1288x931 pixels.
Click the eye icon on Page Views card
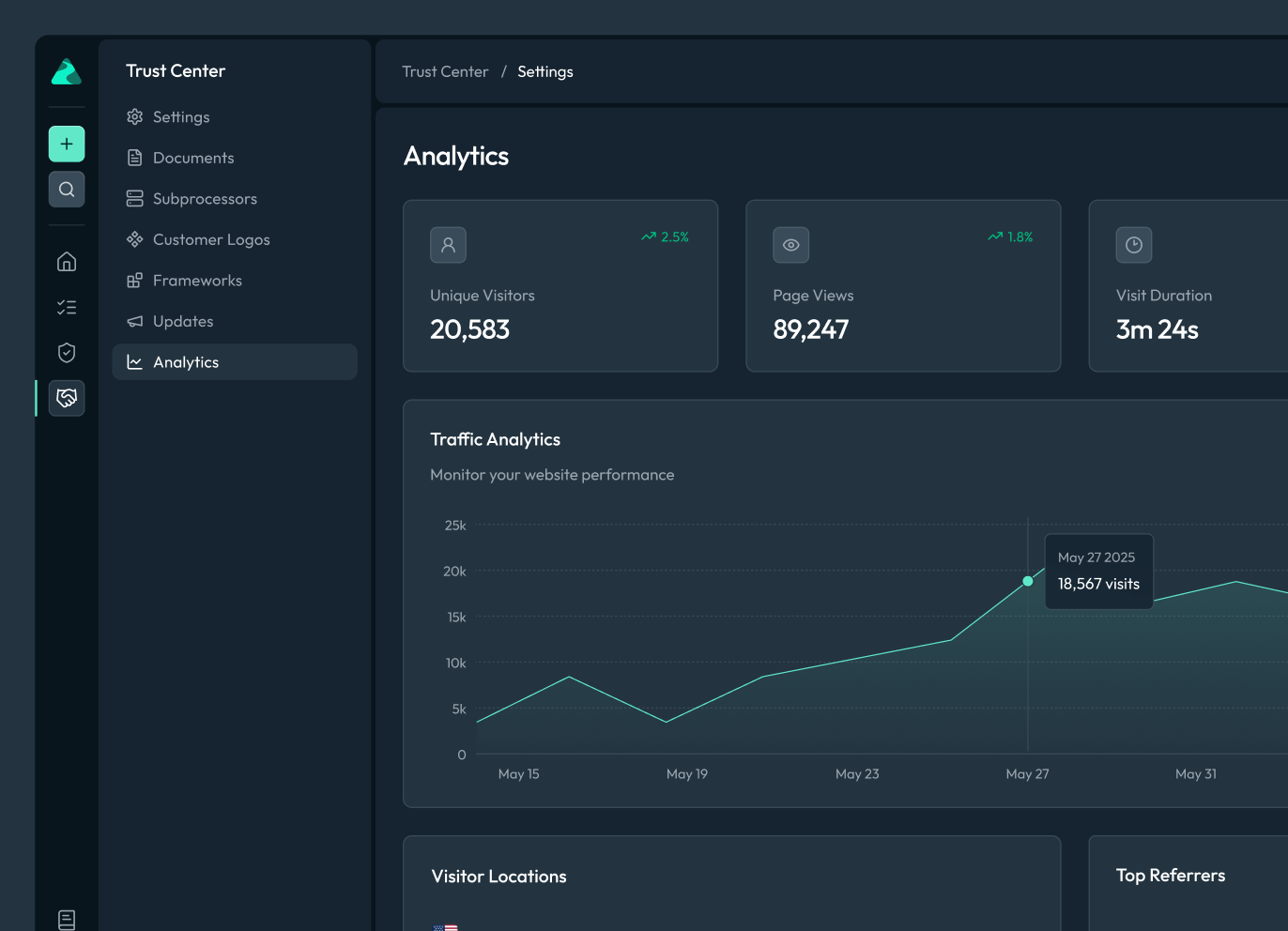point(791,245)
